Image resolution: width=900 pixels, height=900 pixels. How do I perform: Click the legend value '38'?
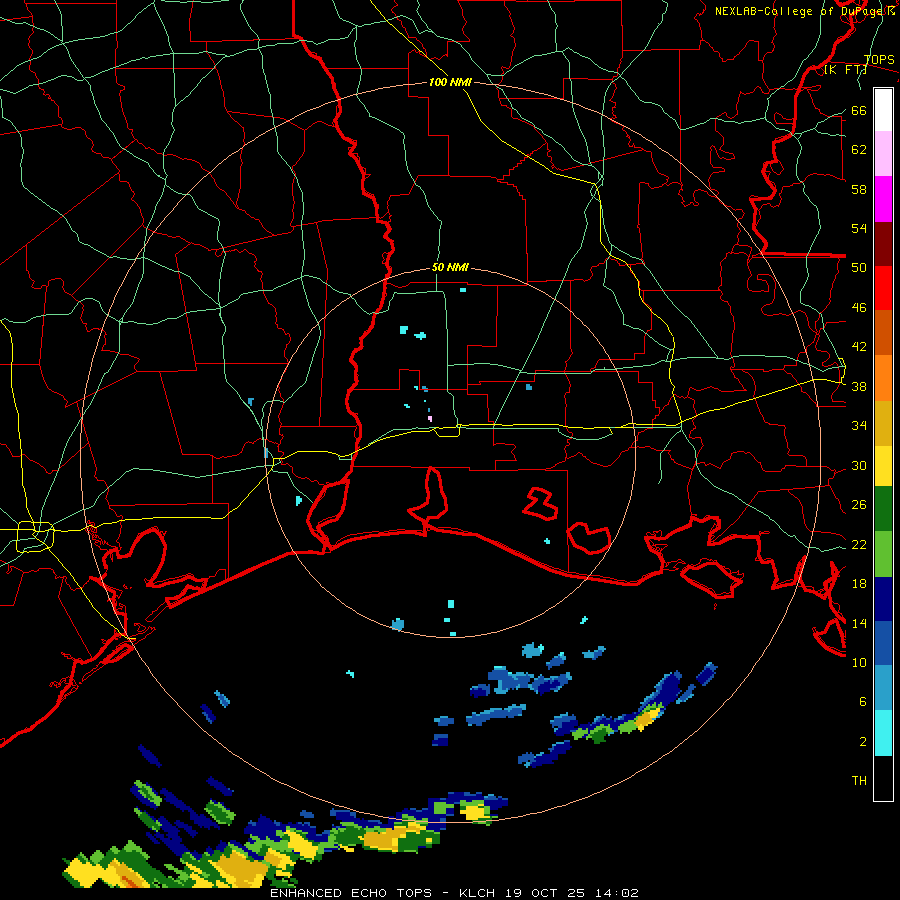click(x=859, y=386)
